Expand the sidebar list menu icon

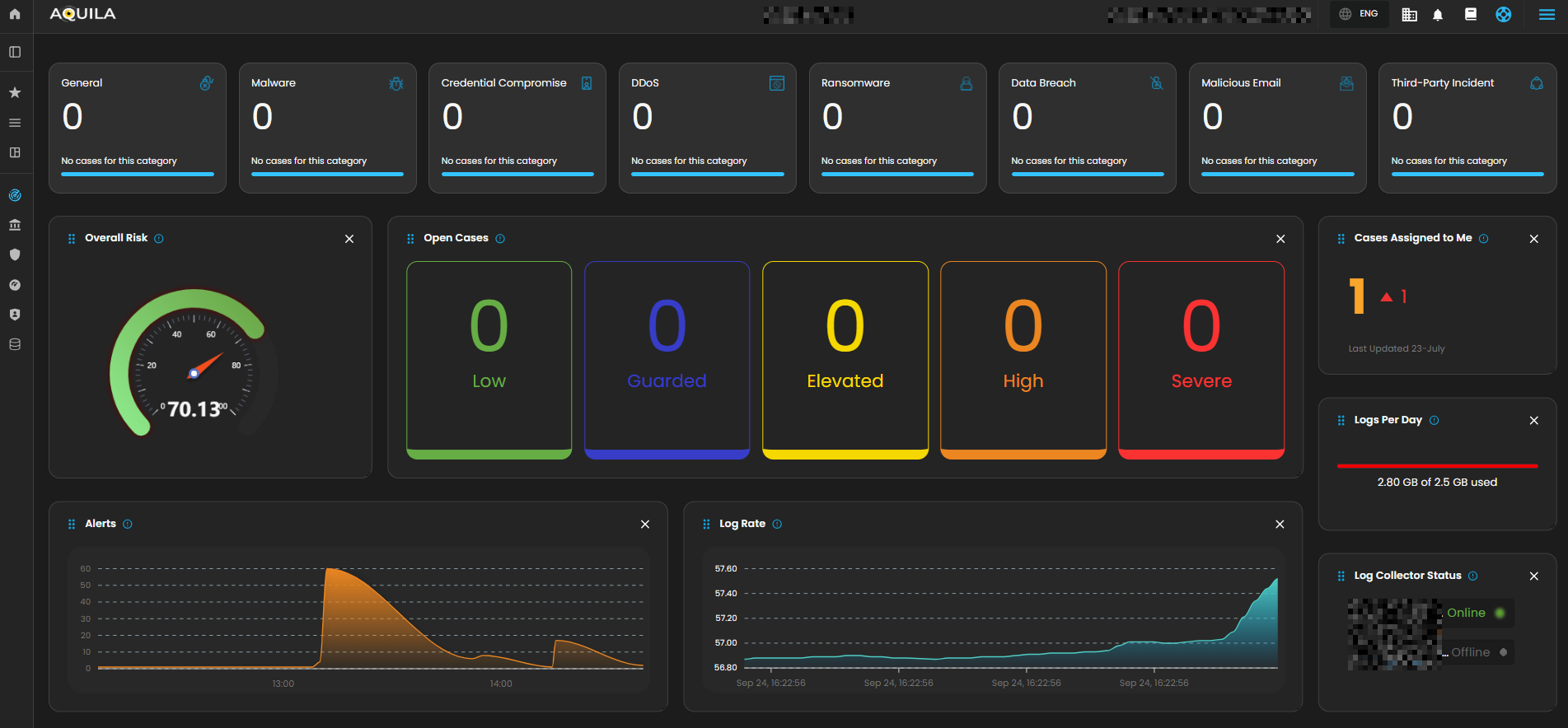point(15,123)
